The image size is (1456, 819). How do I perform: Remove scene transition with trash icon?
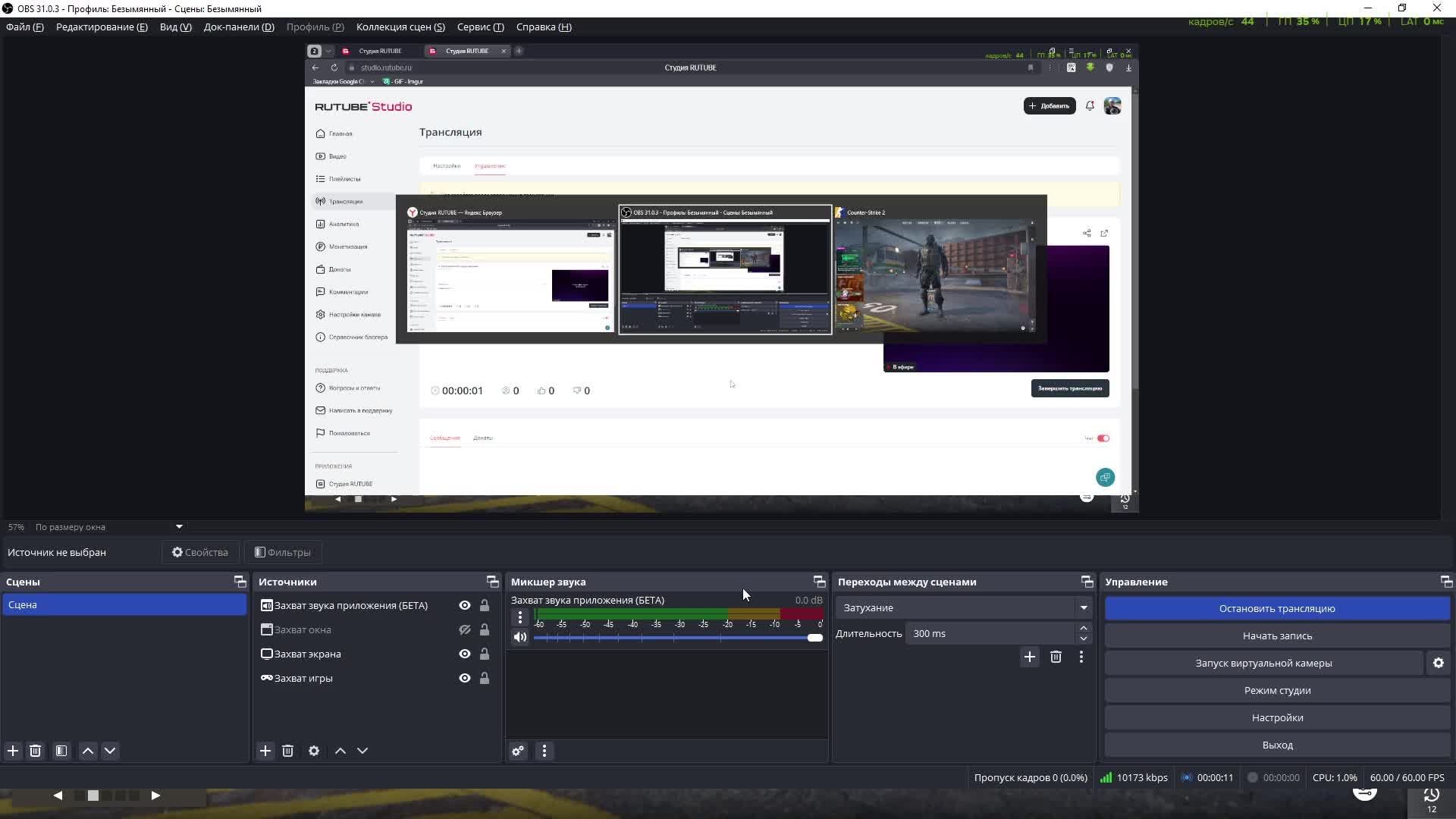click(1056, 657)
